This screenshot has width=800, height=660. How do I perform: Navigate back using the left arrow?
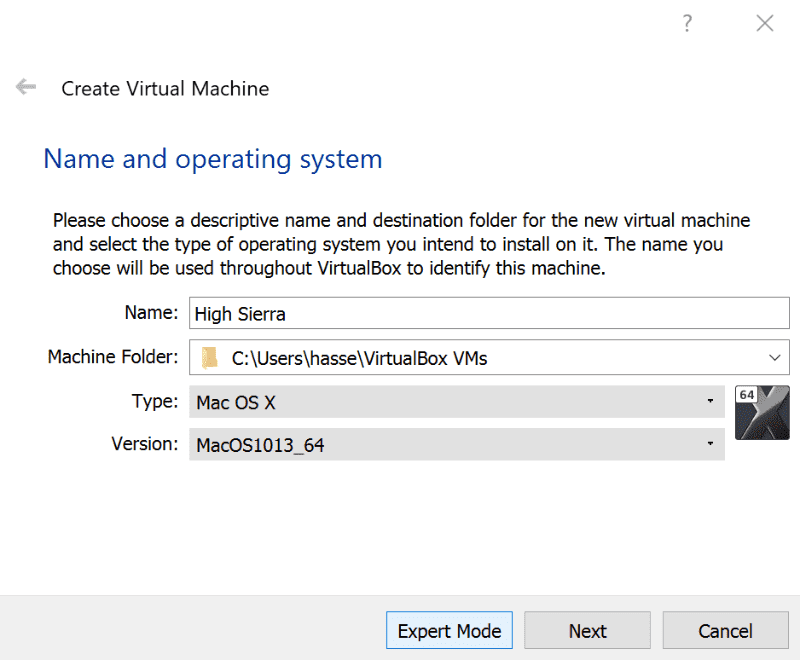(25, 87)
